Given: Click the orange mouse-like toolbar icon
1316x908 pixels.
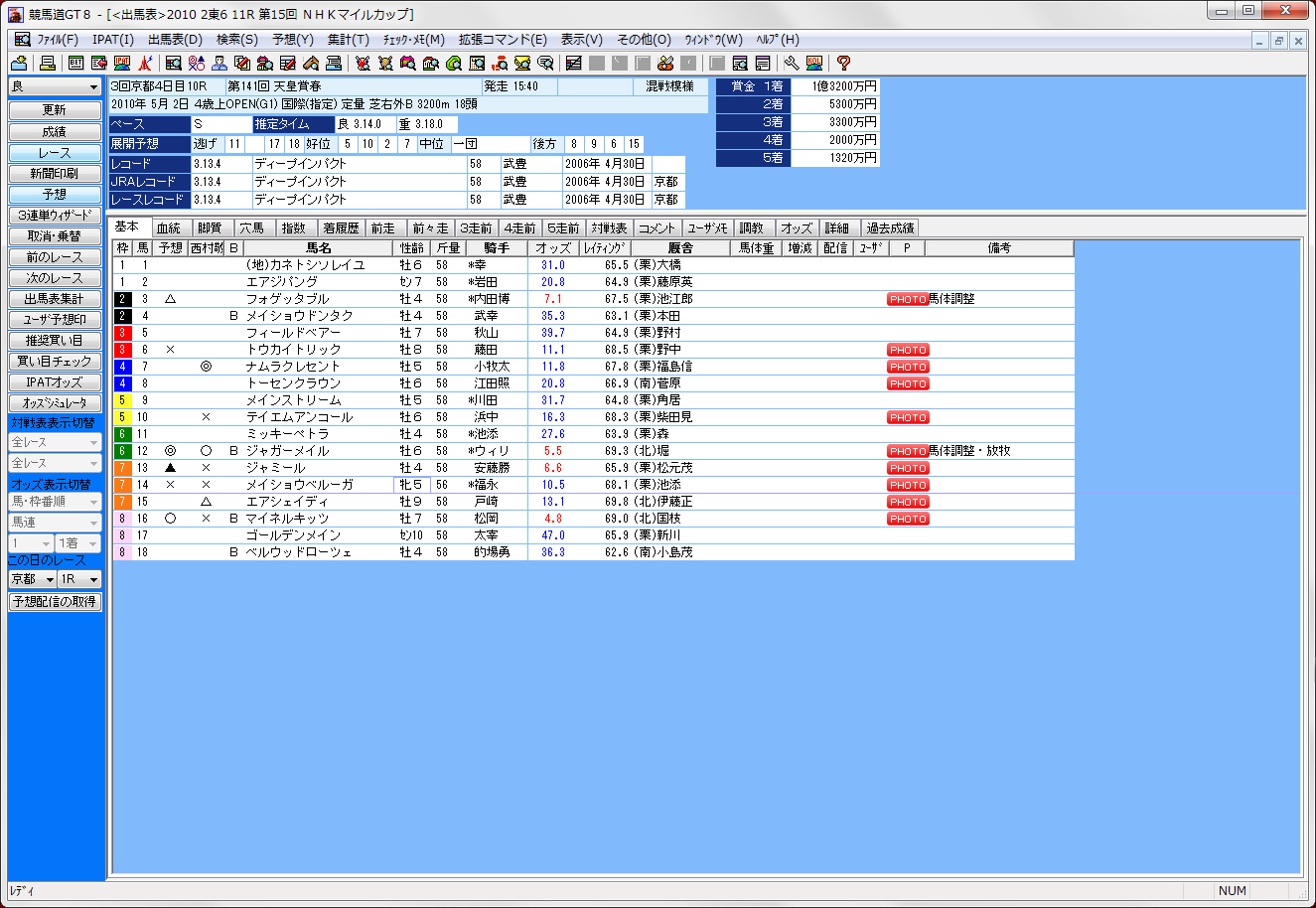Looking at the screenshot, I should click(664, 64).
